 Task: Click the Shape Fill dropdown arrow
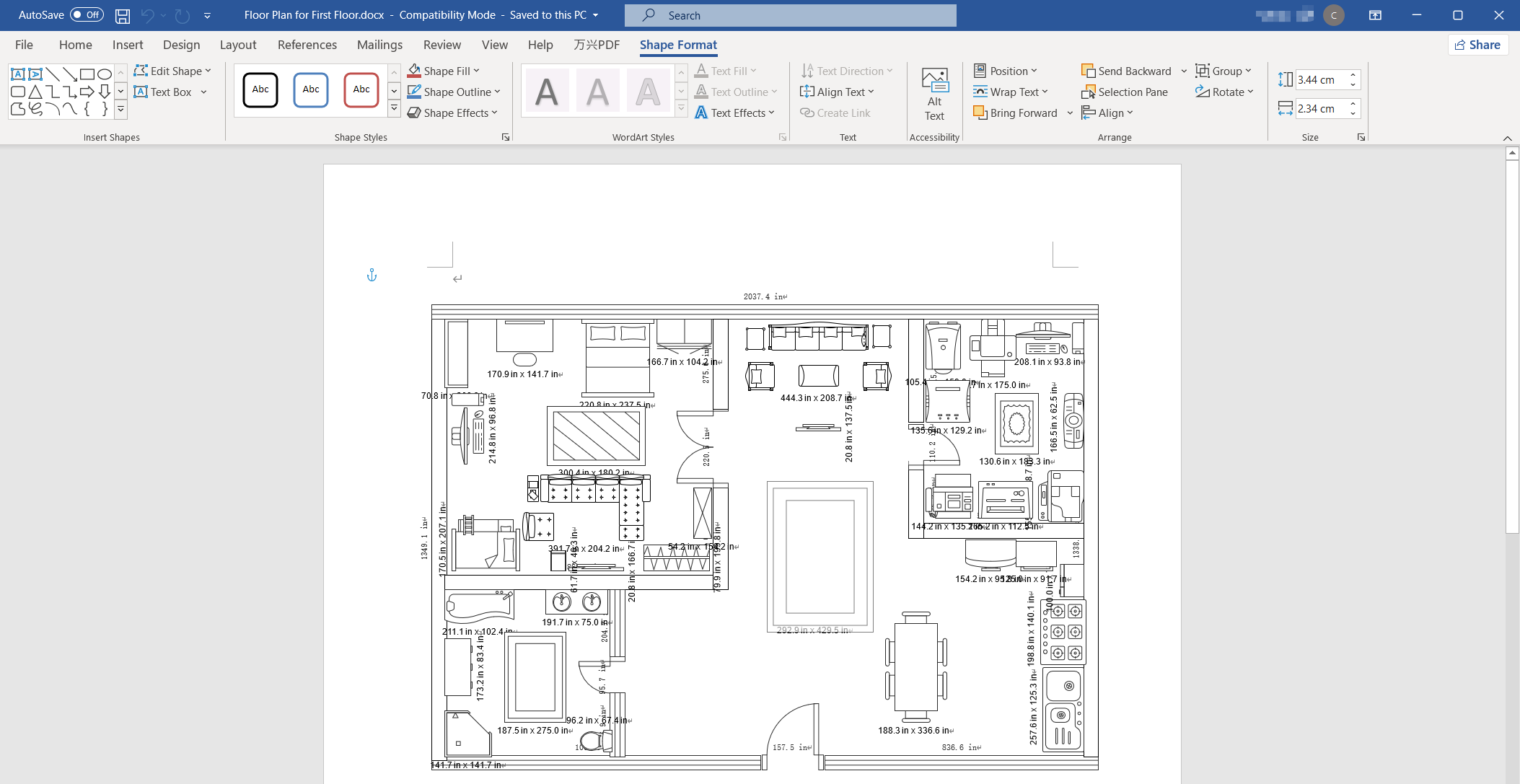tap(480, 70)
